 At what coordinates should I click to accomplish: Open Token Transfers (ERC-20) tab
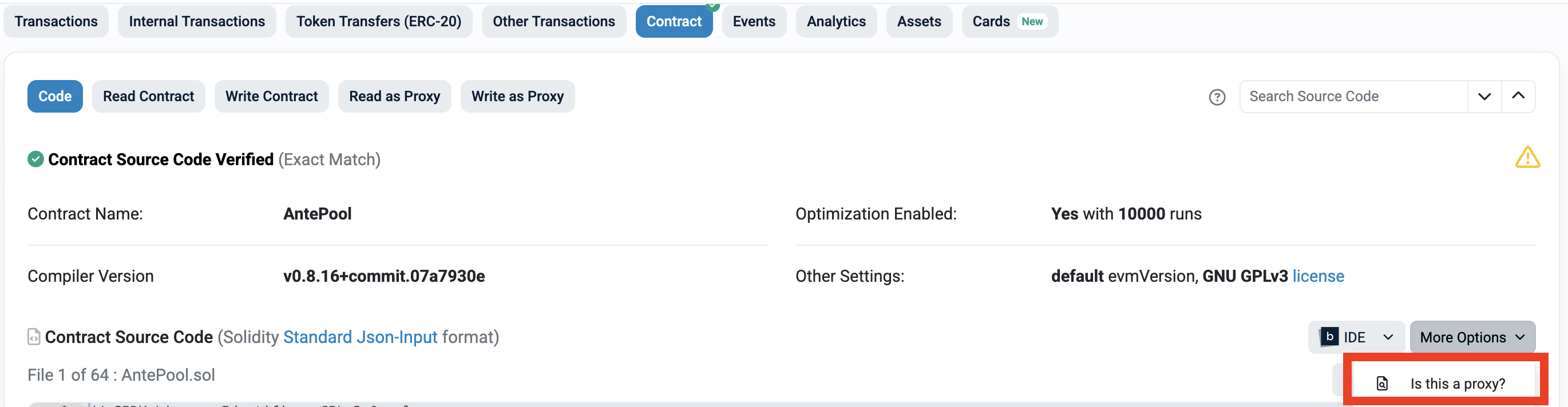[378, 21]
